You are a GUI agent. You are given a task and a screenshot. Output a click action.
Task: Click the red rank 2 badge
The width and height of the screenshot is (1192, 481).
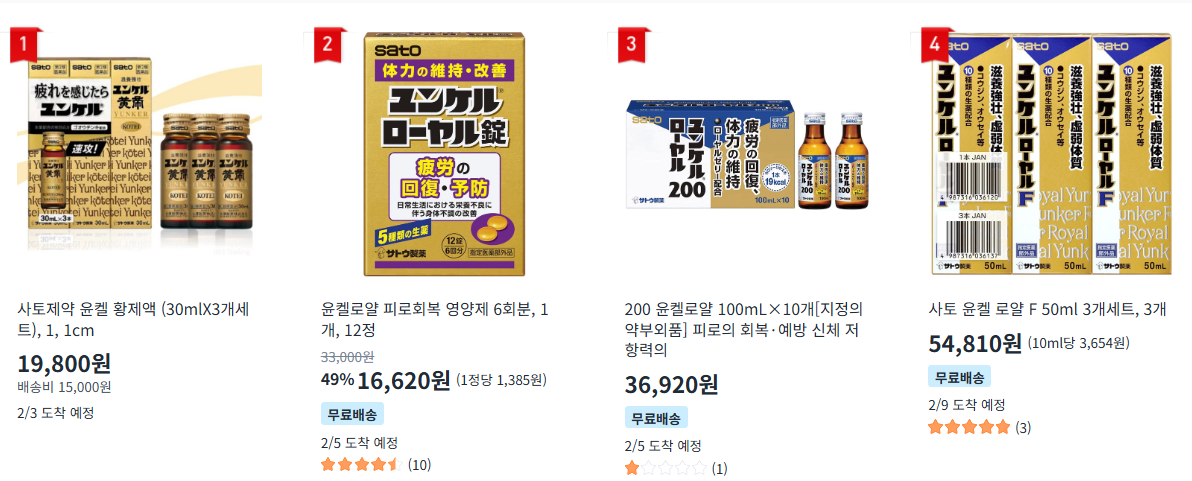coord(330,46)
